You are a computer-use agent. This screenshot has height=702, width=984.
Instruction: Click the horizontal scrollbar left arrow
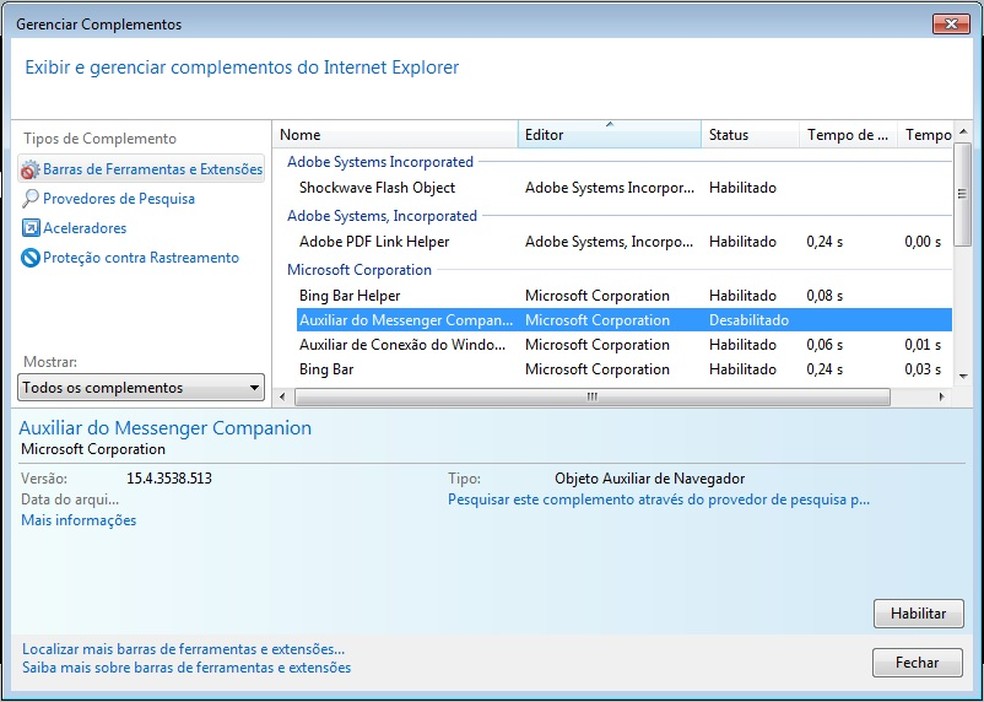[x=282, y=396]
